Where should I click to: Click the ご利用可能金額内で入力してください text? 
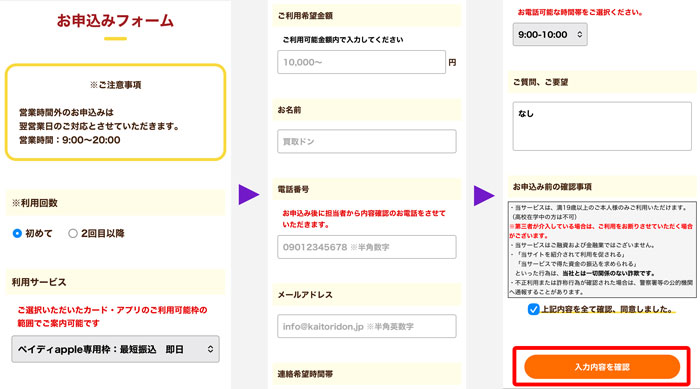coord(343,40)
